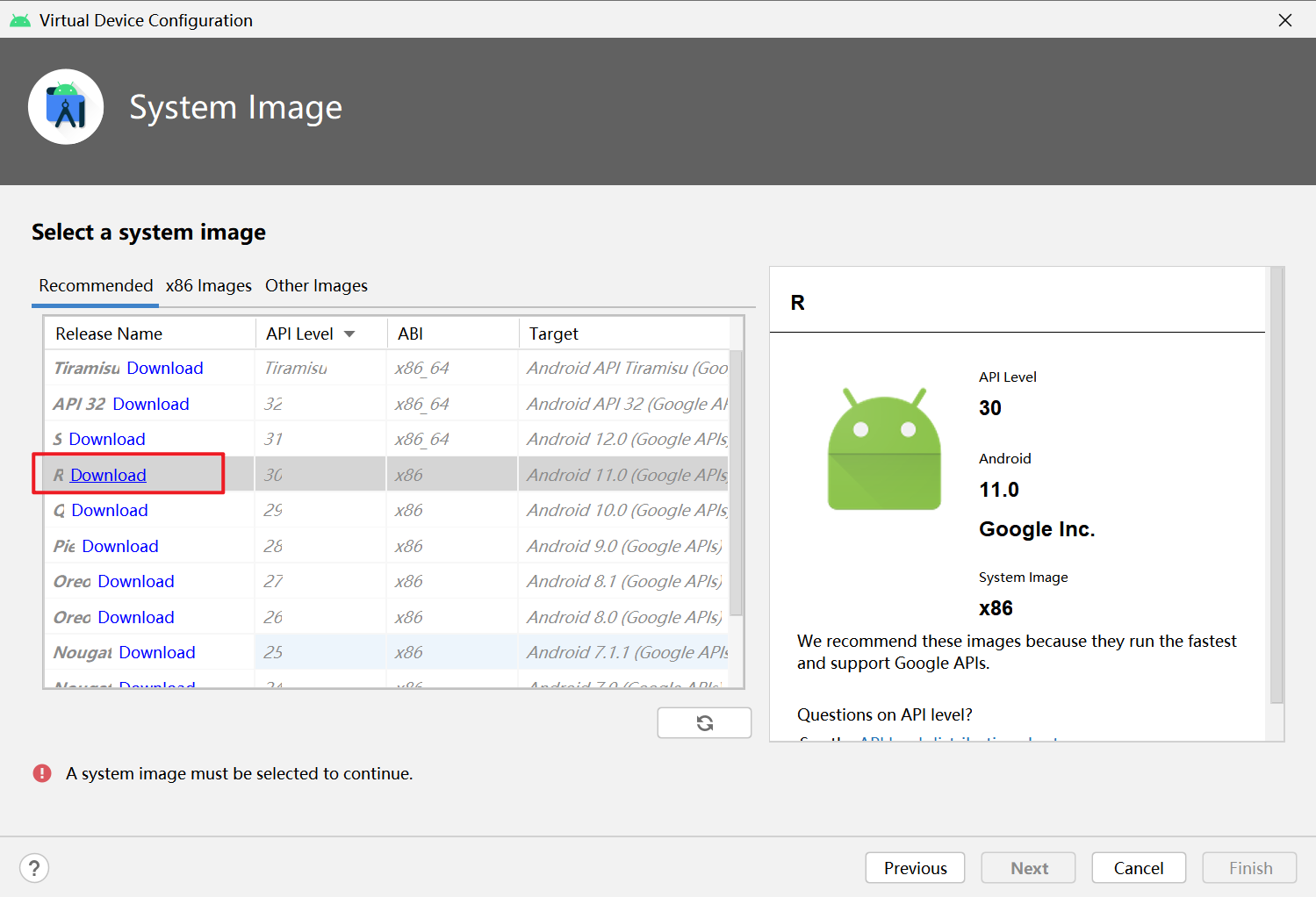Click the API level '31' cell
Viewport: 1316px width, 897px height.
point(321,439)
